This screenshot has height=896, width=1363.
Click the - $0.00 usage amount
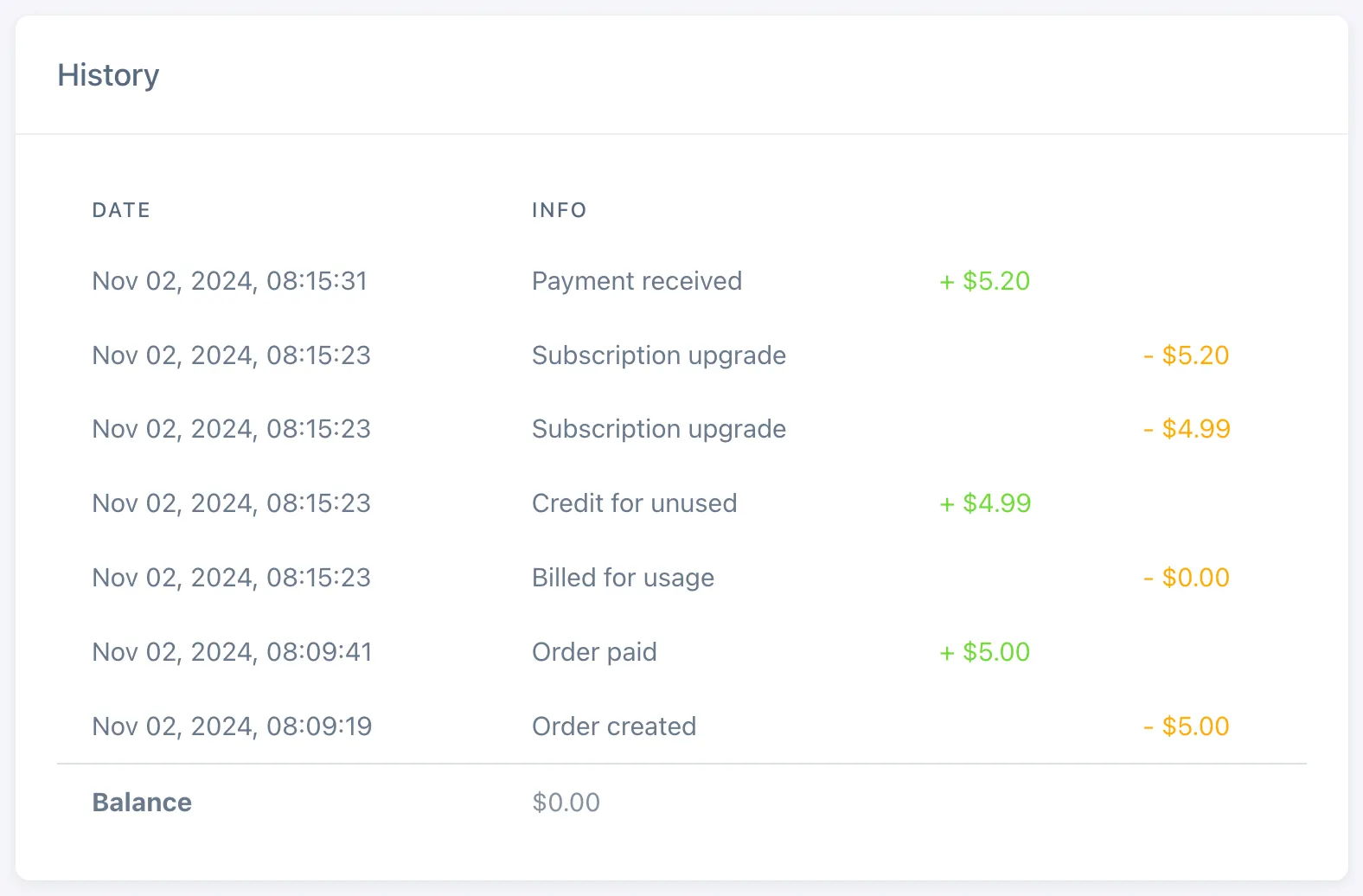[1186, 578]
